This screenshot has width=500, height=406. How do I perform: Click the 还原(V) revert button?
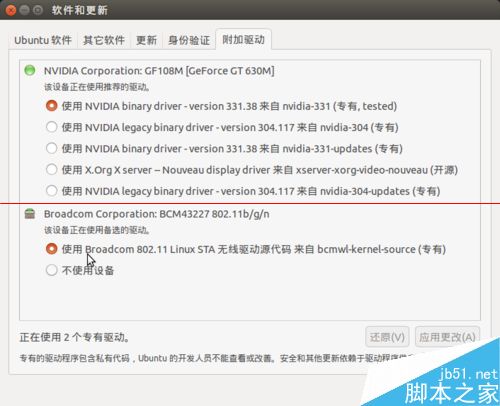coord(387,337)
